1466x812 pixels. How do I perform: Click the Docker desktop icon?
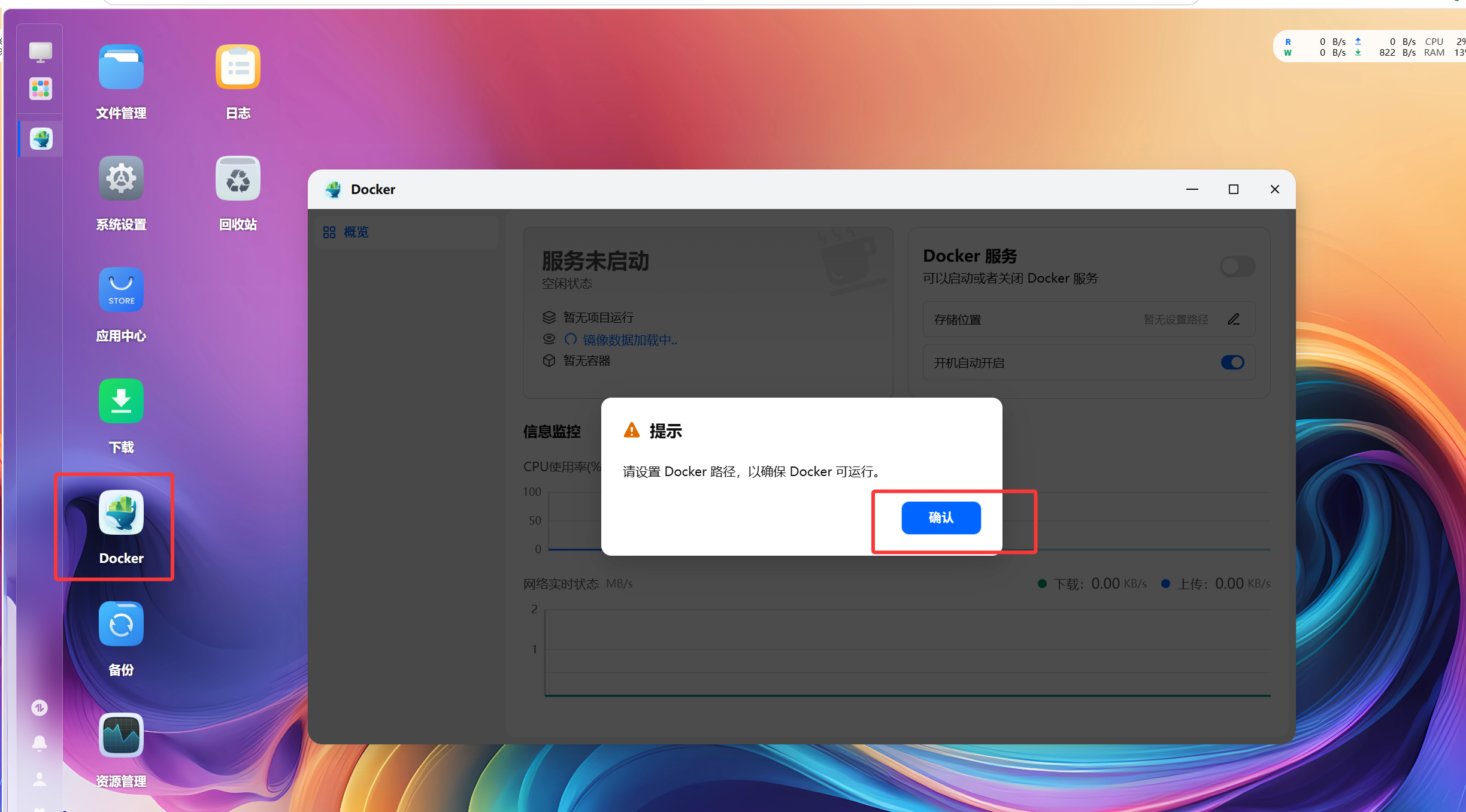(121, 513)
